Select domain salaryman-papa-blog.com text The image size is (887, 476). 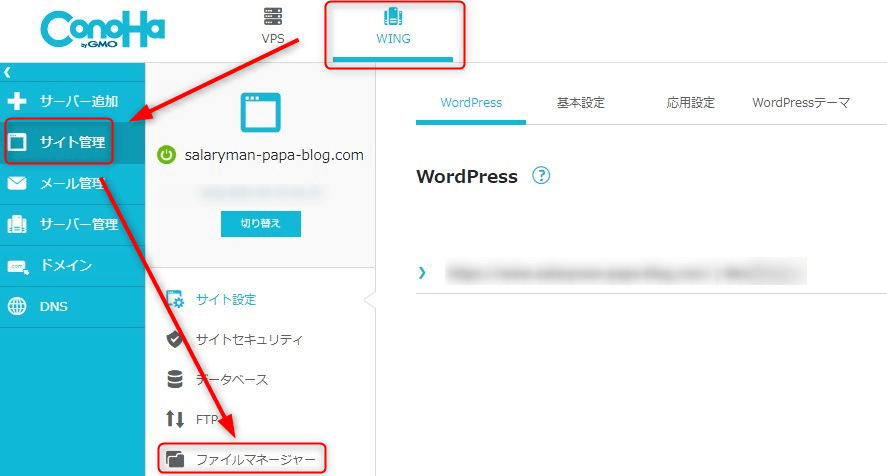coord(274,155)
